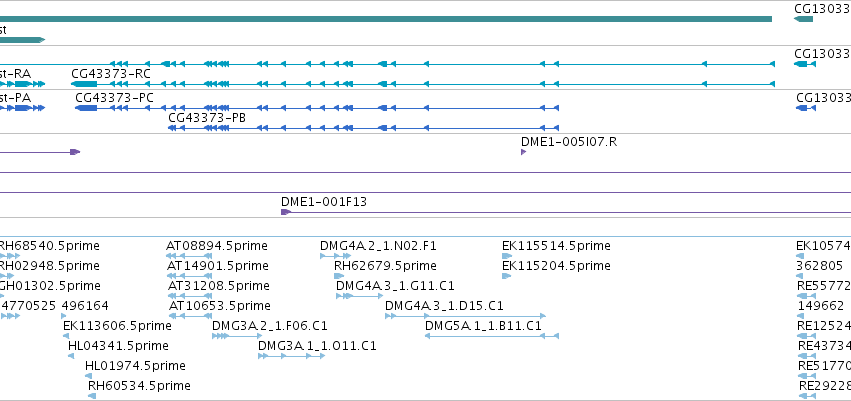Select the DME1-001F13 label

(324, 202)
